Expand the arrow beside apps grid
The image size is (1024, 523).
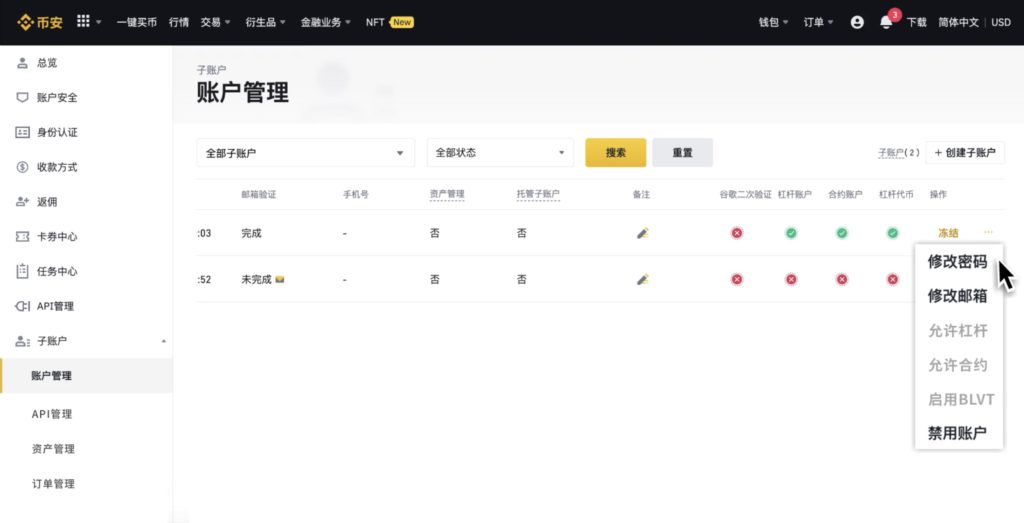click(x=99, y=22)
